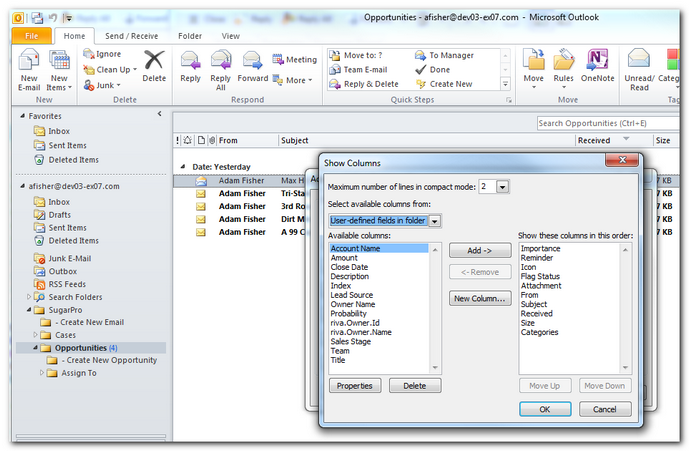Switch to the Send / Receive tab

click(131, 36)
